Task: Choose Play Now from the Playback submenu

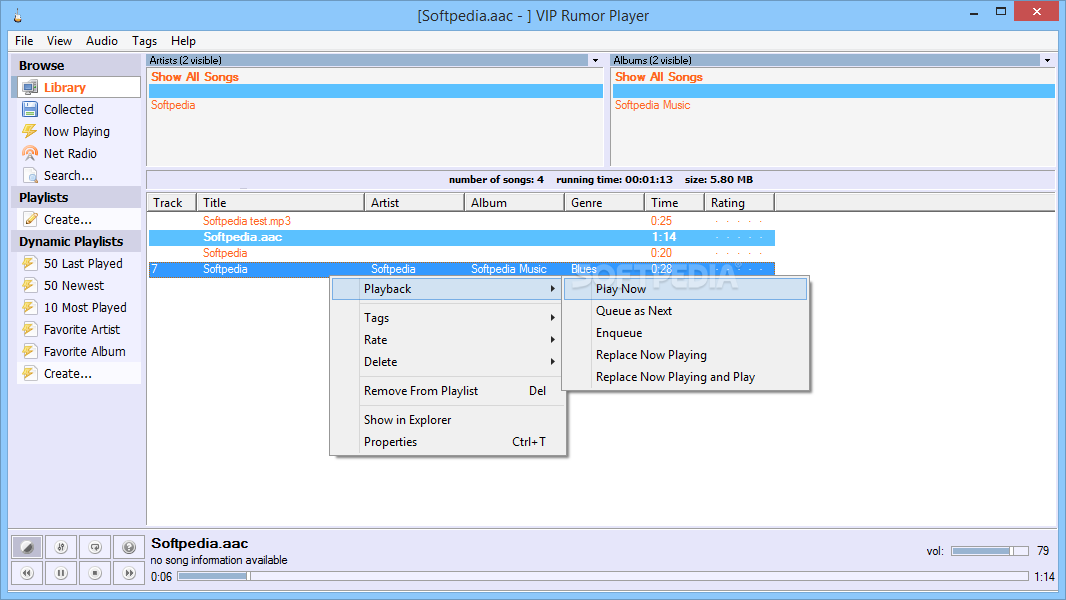Action: coord(685,289)
